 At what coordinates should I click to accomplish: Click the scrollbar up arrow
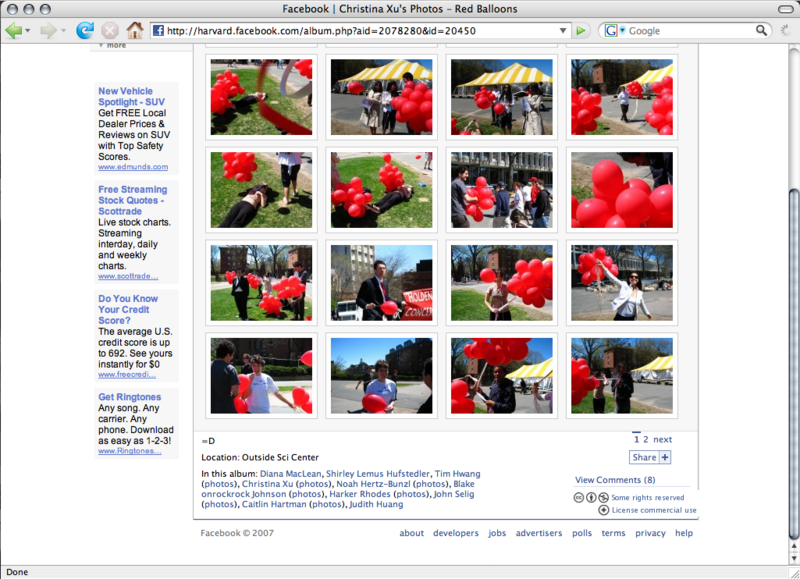(793, 546)
